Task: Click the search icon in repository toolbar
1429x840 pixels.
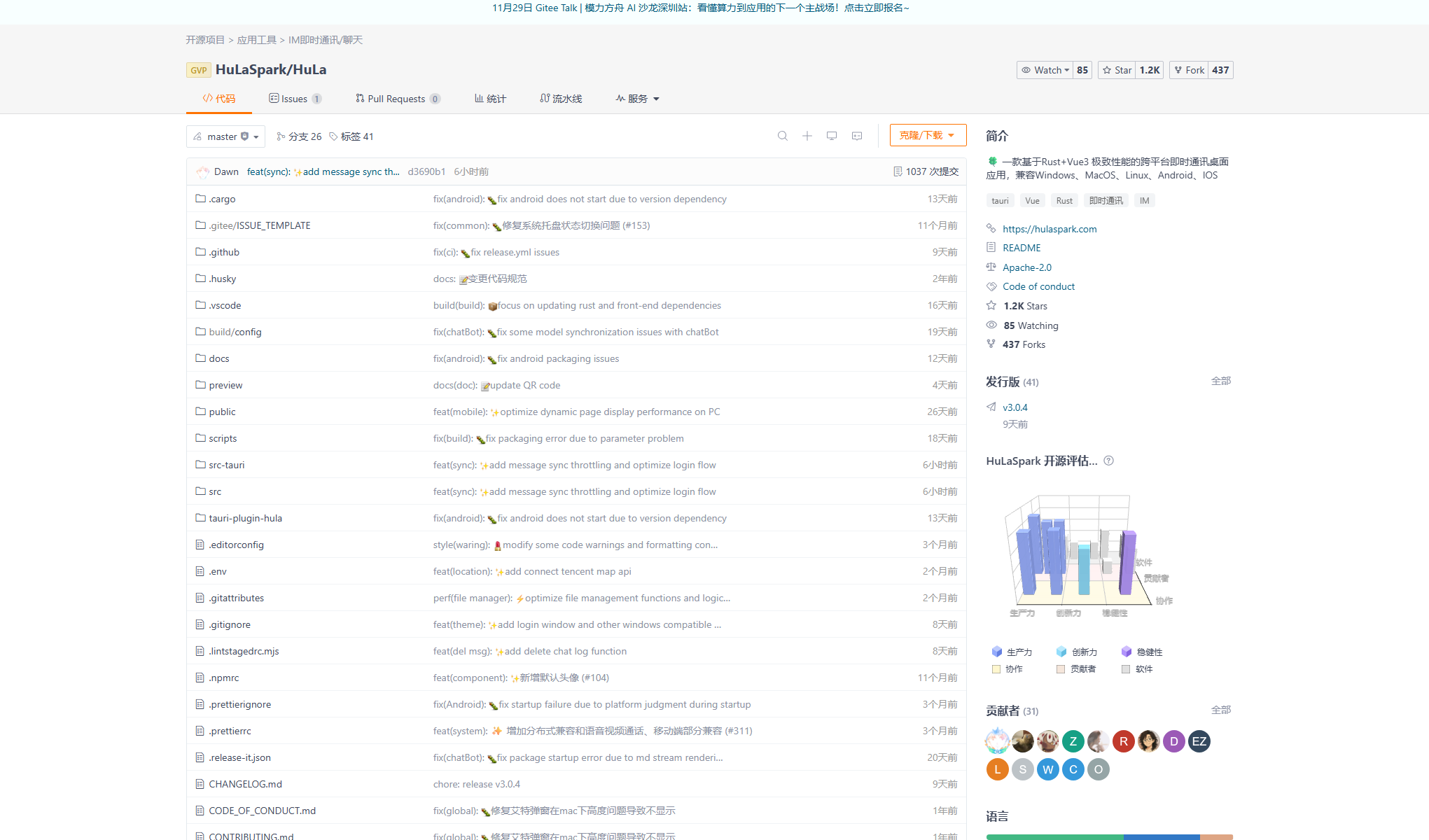Action: tap(782, 136)
